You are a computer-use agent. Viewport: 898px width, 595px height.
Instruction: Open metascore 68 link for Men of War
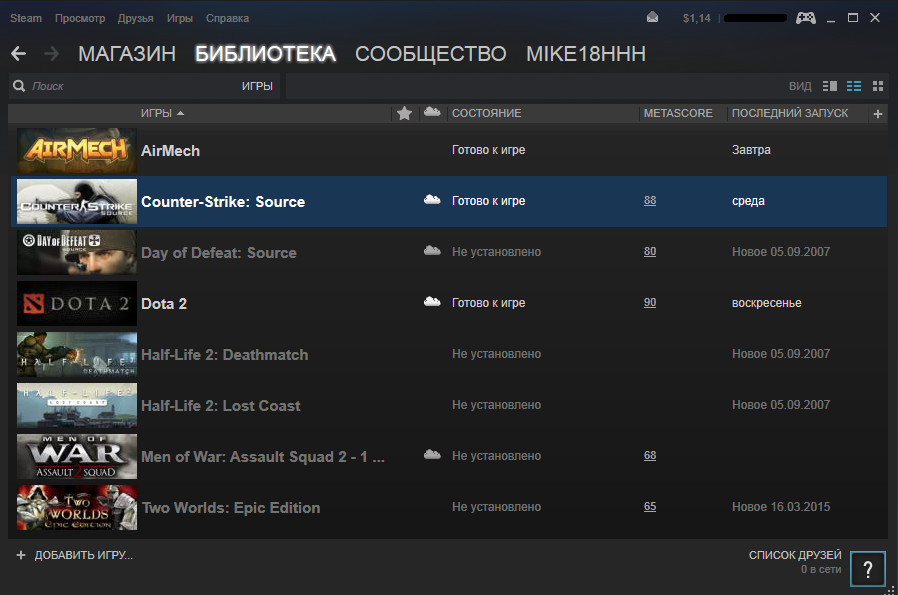click(x=650, y=455)
